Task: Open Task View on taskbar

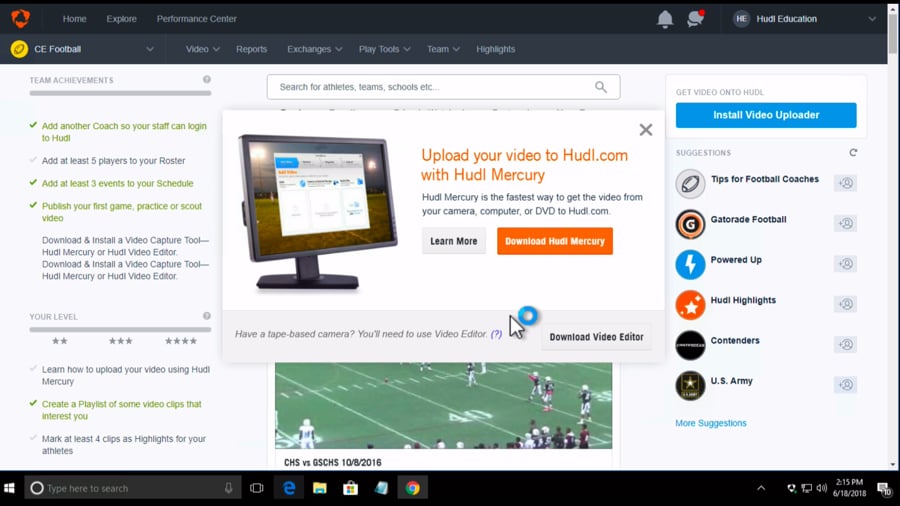Action: pyautogui.click(x=257, y=488)
